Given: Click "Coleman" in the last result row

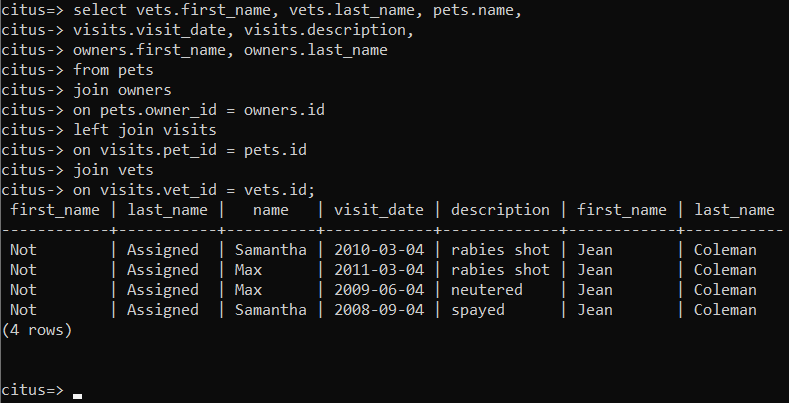Looking at the screenshot, I should coord(725,310).
